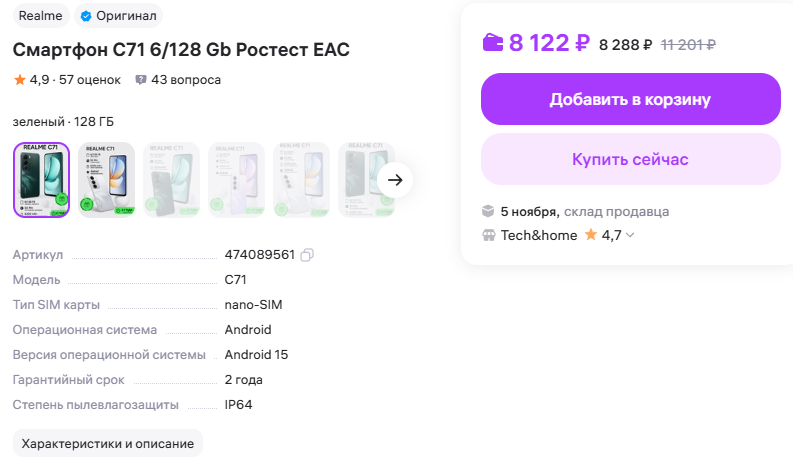Click the delivery box icon near 5 ноября
Screen dimensions: 793x465
point(488,211)
